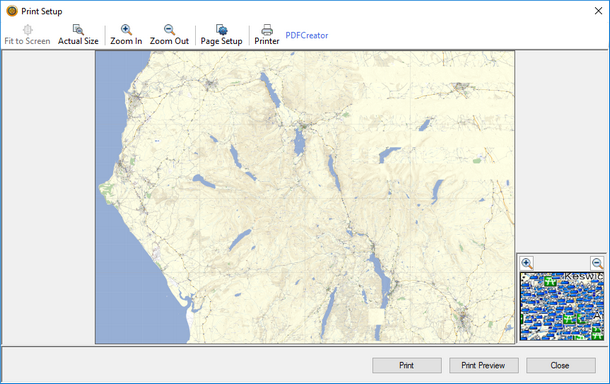The height and width of the screenshot is (384, 610).
Task: Click the Zoom Out toolbar icon
Action: point(169,30)
